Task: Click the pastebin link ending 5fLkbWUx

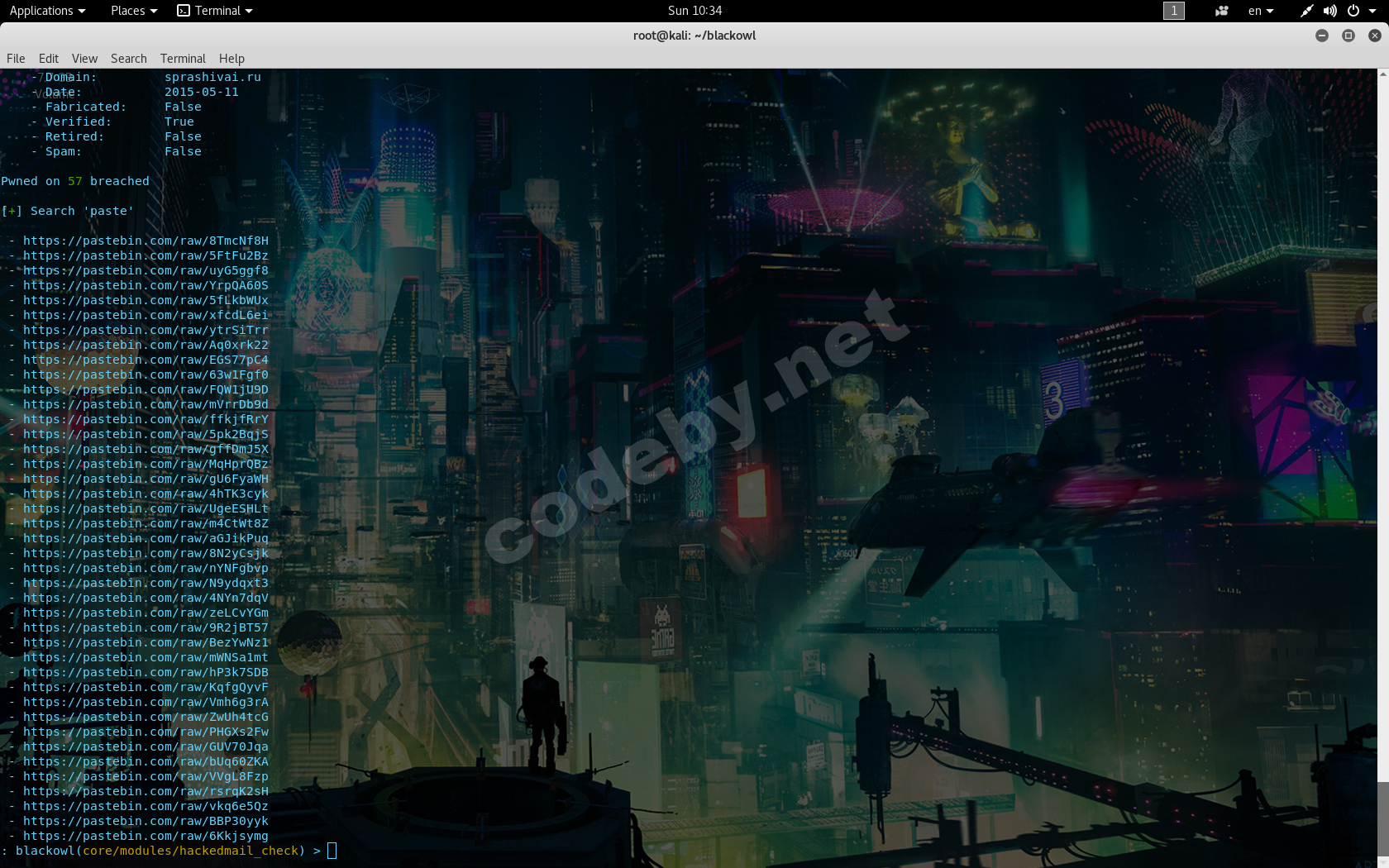Action: click(x=146, y=300)
